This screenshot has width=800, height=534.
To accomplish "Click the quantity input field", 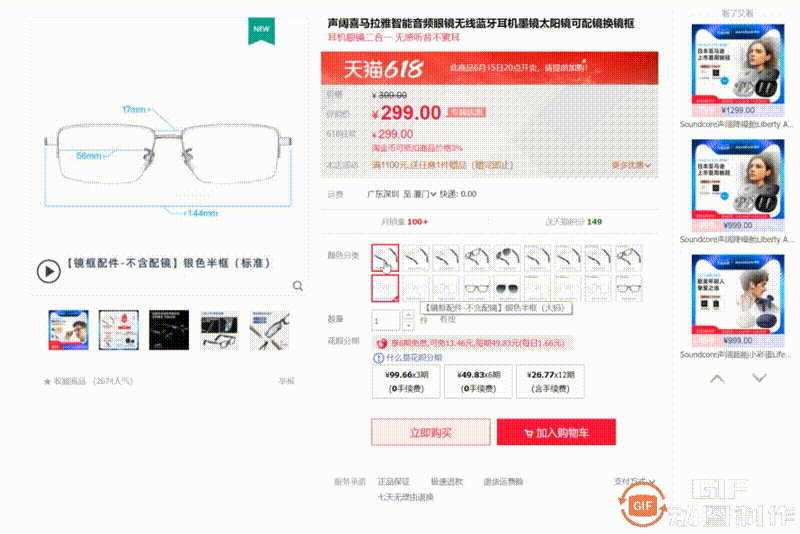I will (x=386, y=321).
